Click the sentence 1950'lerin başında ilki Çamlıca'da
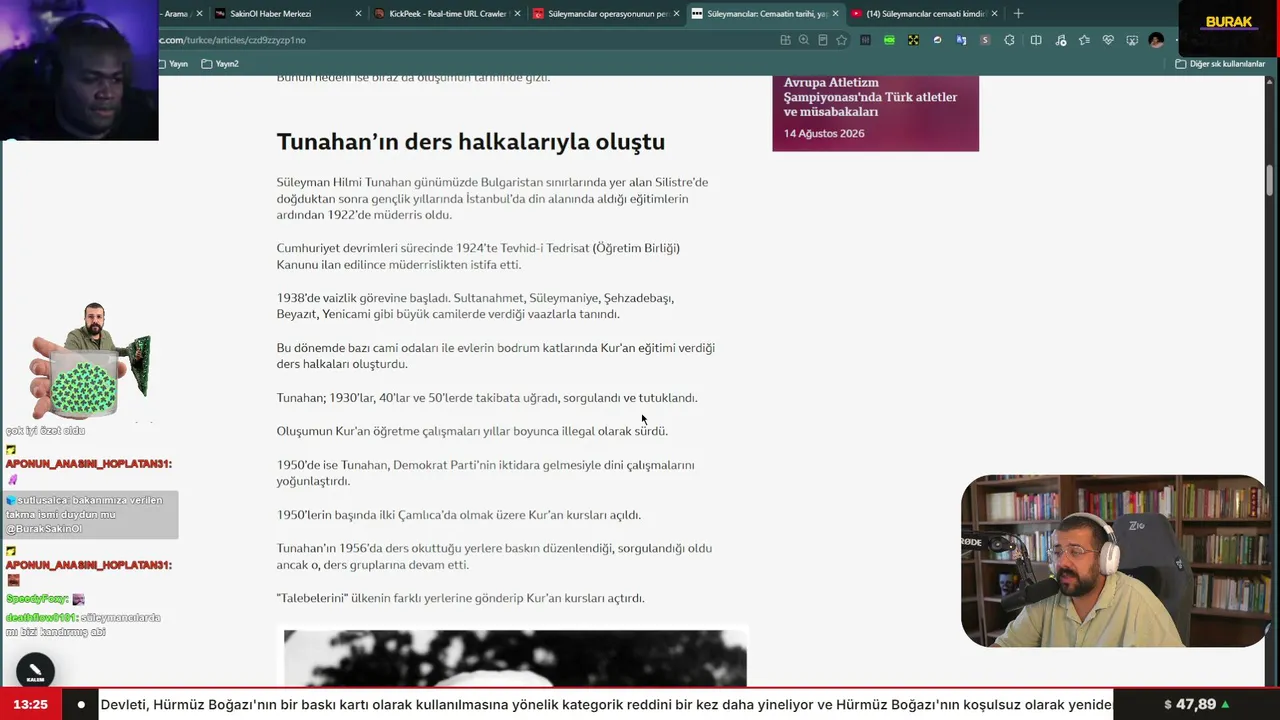Viewport: 1280px width, 720px height. 459,515
